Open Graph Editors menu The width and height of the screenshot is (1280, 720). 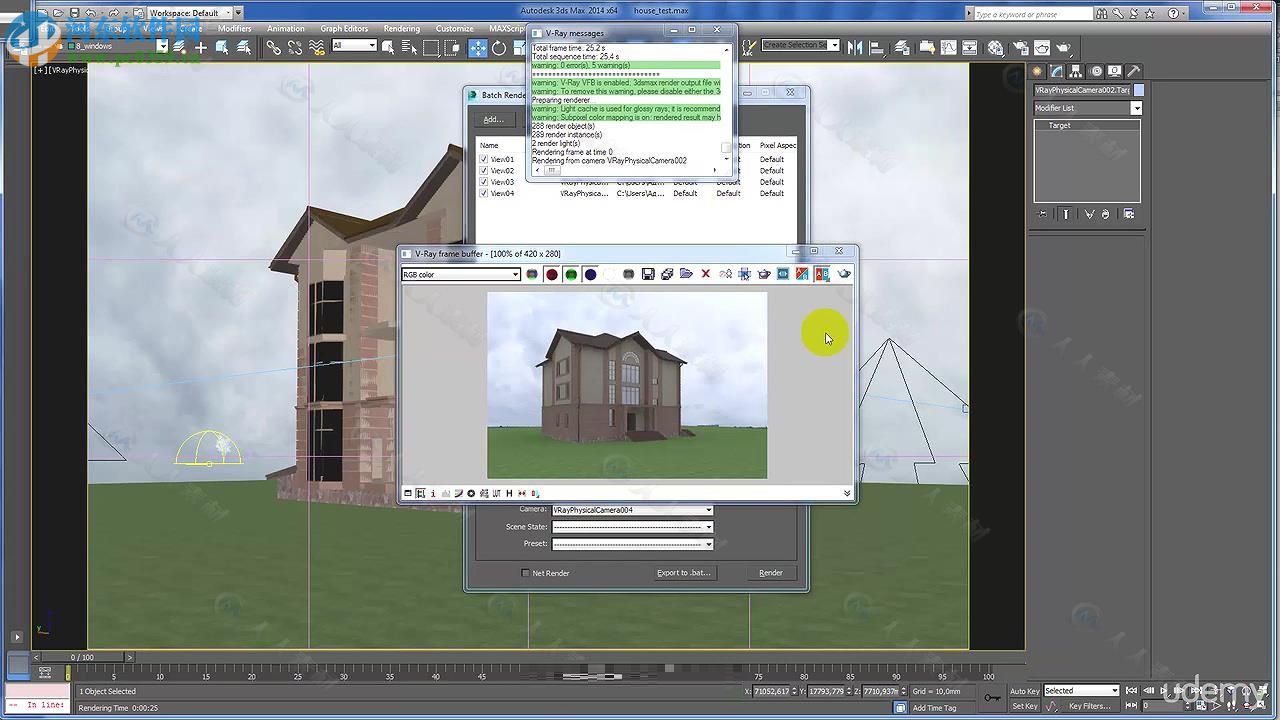[x=344, y=29]
